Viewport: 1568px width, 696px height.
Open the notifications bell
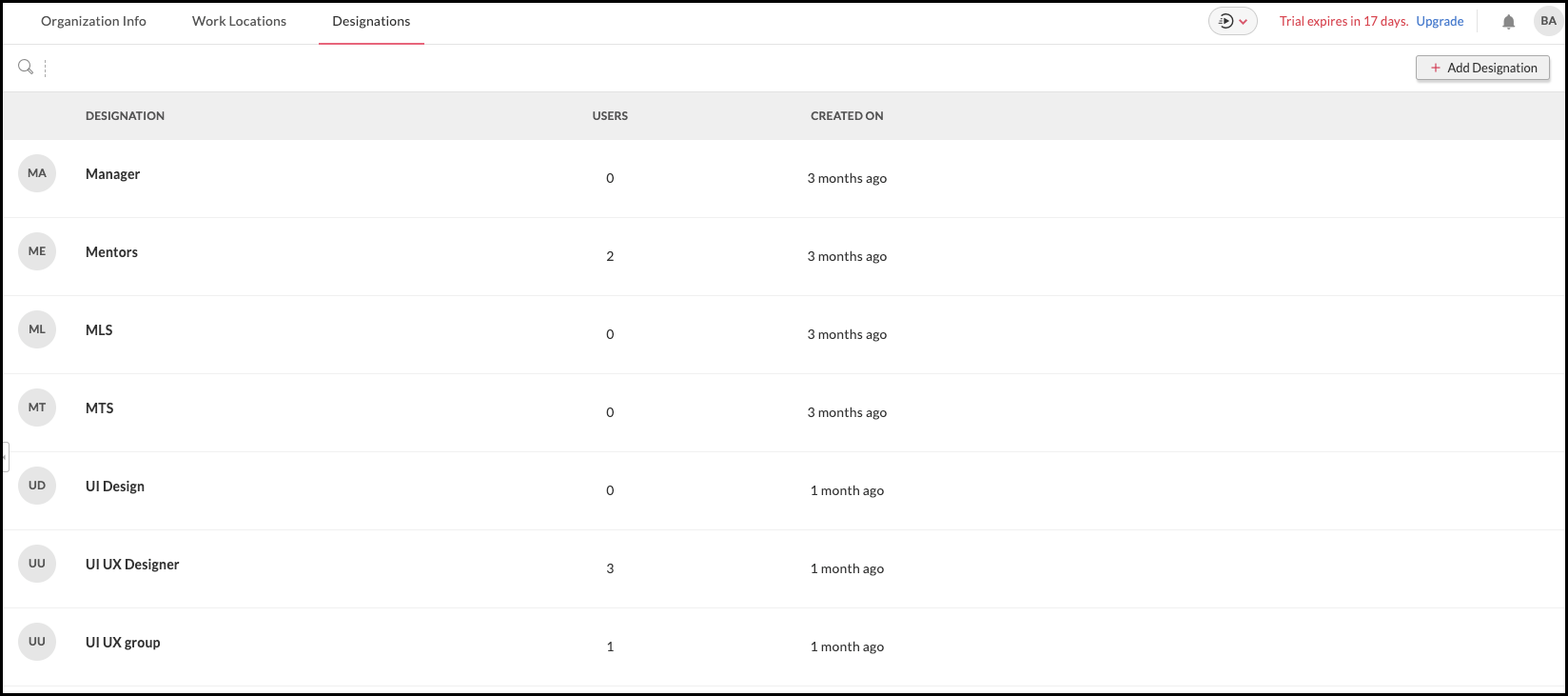(1508, 22)
